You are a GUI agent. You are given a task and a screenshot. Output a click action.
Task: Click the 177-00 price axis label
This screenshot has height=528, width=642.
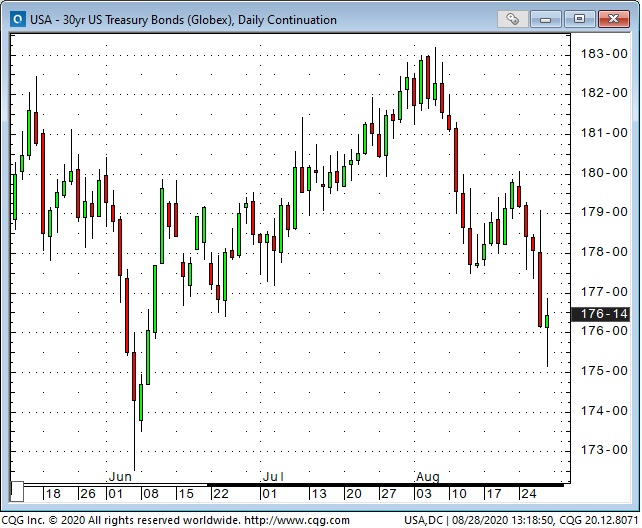coord(604,291)
